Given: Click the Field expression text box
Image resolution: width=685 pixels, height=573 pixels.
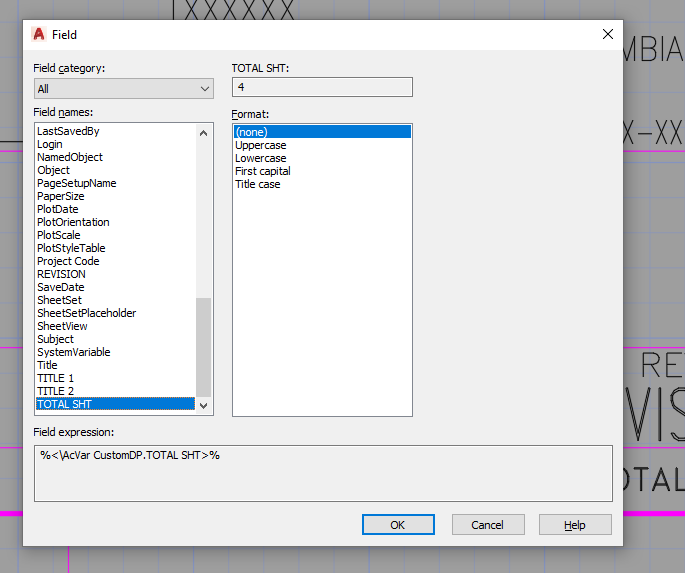Looking at the screenshot, I should pyautogui.click(x=323, y=473).
